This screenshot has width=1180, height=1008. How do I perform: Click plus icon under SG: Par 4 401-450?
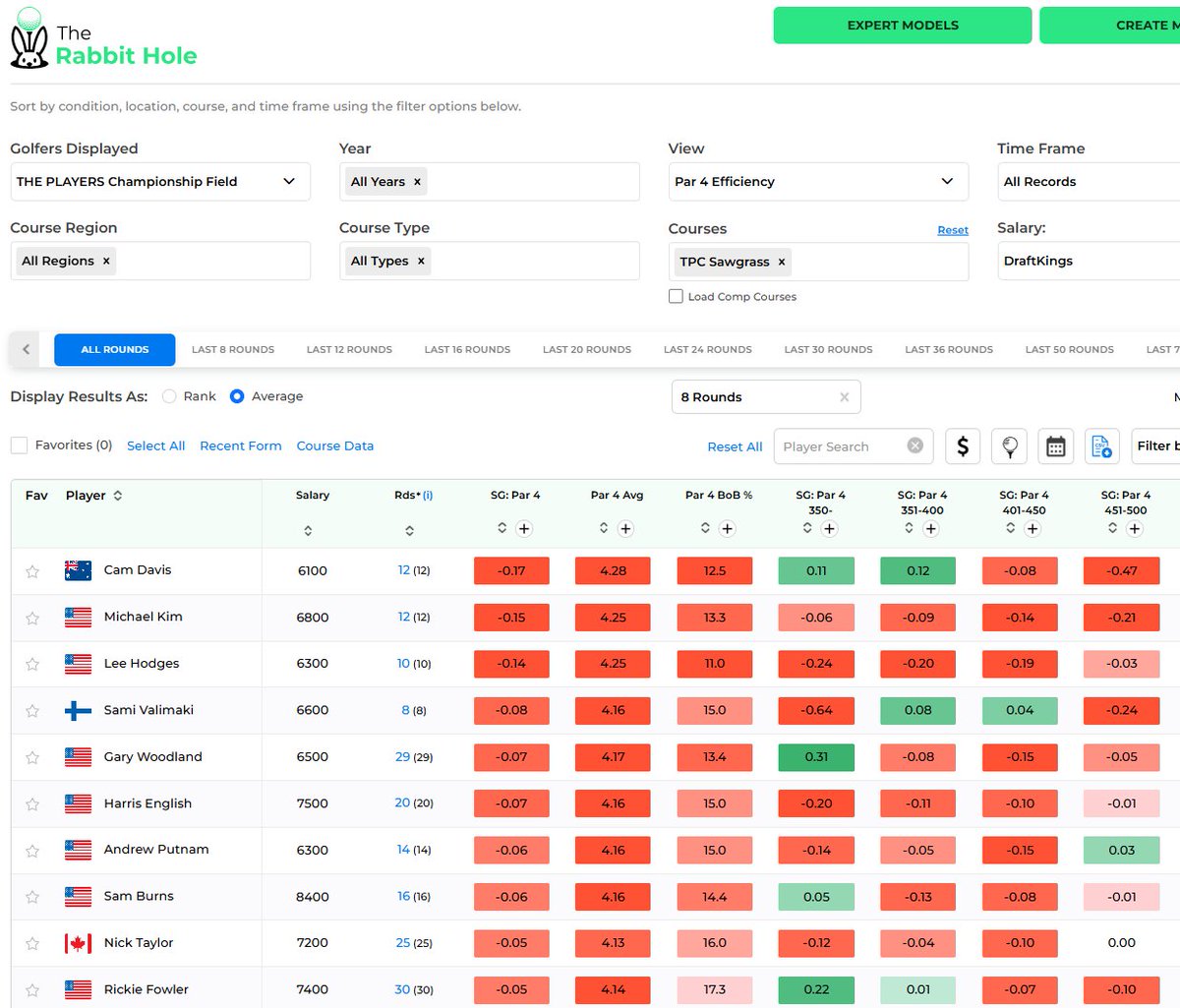pyautogui.click(x=1032, y=529)
